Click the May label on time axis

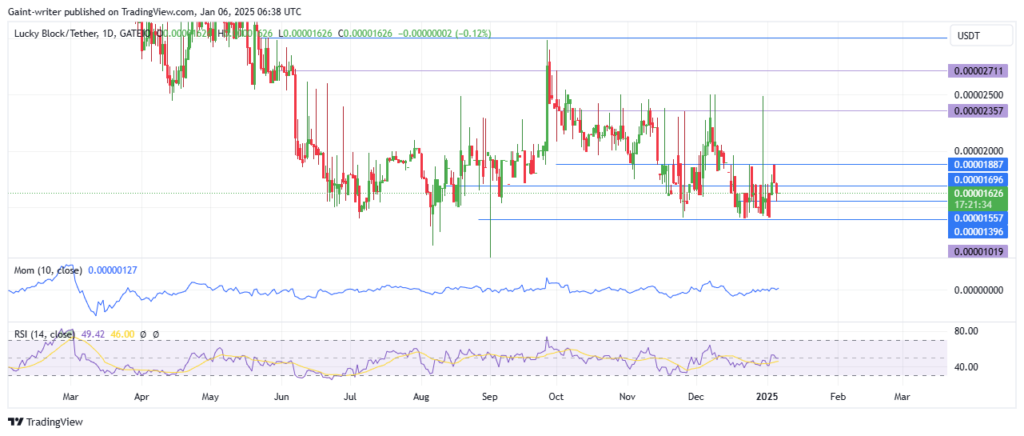pyautogui.click(x=210, y=397)
